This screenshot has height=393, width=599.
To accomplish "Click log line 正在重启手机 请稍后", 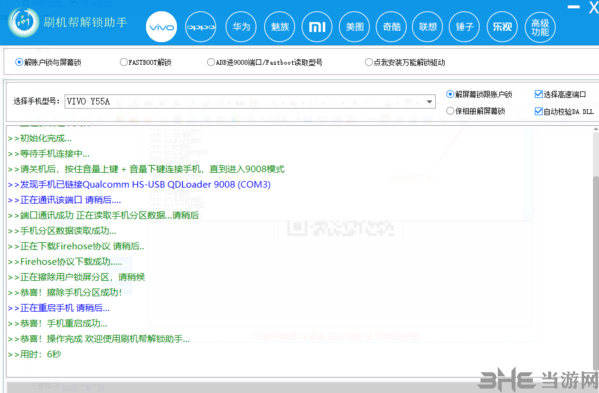I will point(59,308).
